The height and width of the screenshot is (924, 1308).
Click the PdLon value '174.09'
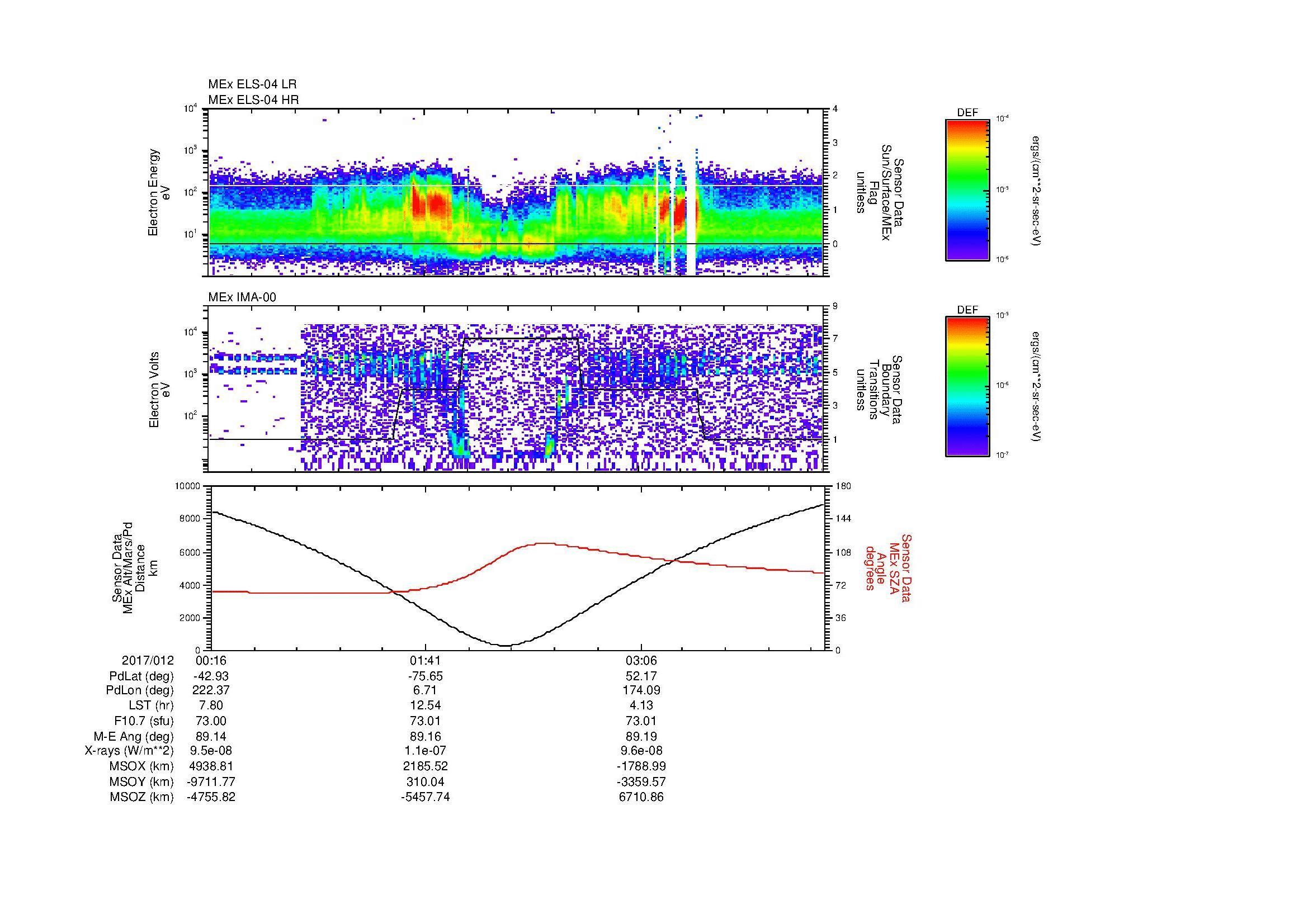(641, 690)
